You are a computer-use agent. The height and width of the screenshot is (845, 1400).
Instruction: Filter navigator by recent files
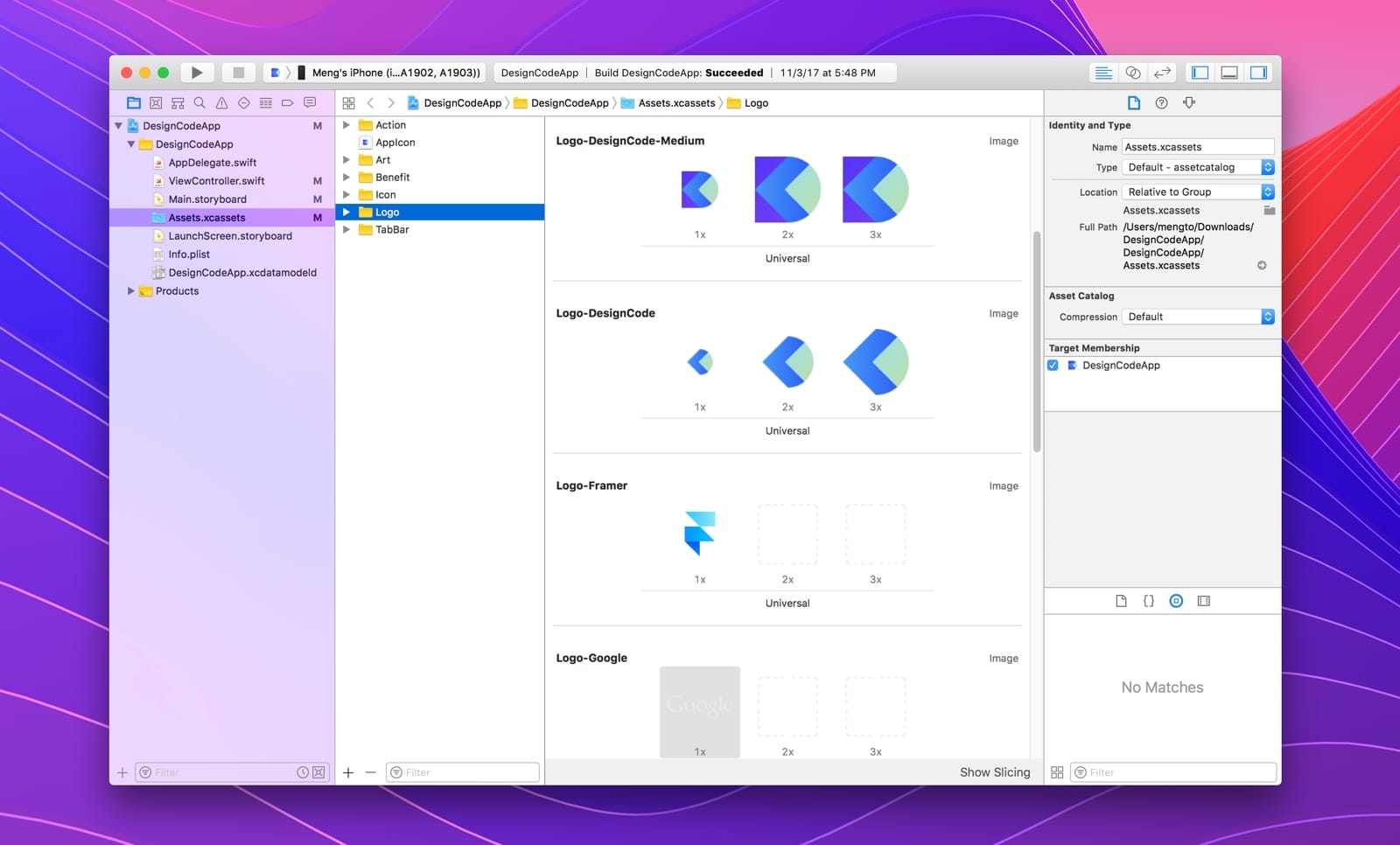click(303, 772)
